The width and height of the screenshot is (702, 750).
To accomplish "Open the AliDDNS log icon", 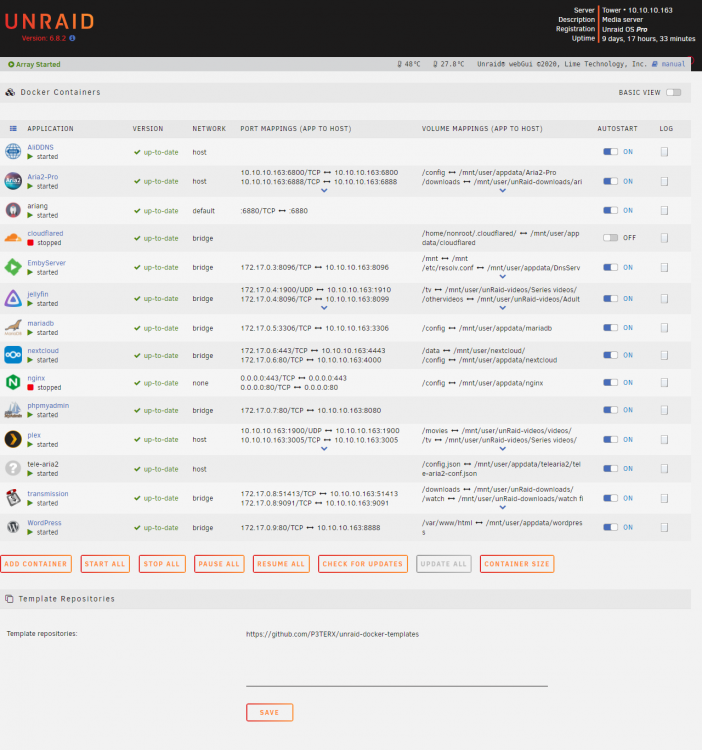I will [x=664, y=152].
